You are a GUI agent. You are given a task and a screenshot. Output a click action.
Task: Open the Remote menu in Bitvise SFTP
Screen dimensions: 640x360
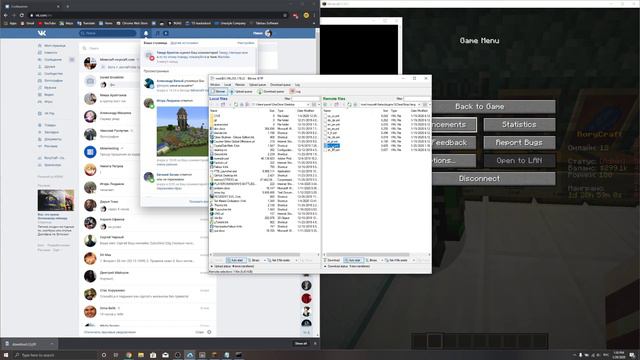(x=240, y=84)
